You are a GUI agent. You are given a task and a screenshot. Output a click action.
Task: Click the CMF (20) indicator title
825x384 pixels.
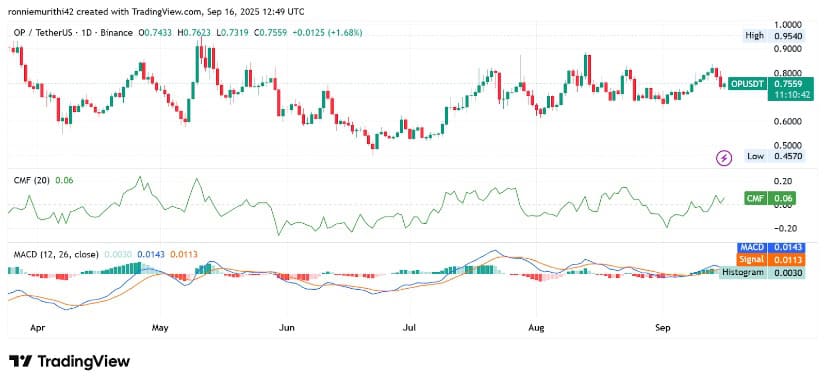pyautogui.click(x=33, y=180)
